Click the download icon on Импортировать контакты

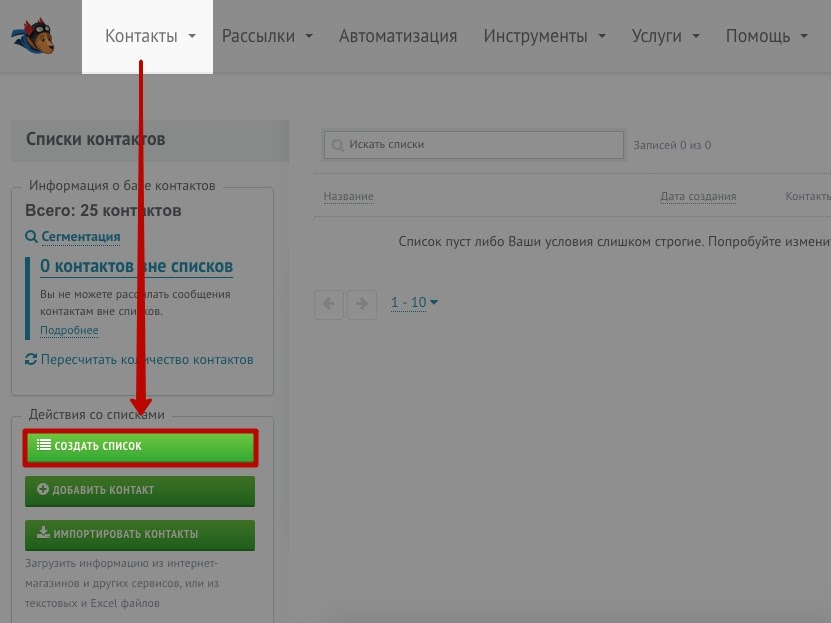pyautogui.click(x=43, y=532)
